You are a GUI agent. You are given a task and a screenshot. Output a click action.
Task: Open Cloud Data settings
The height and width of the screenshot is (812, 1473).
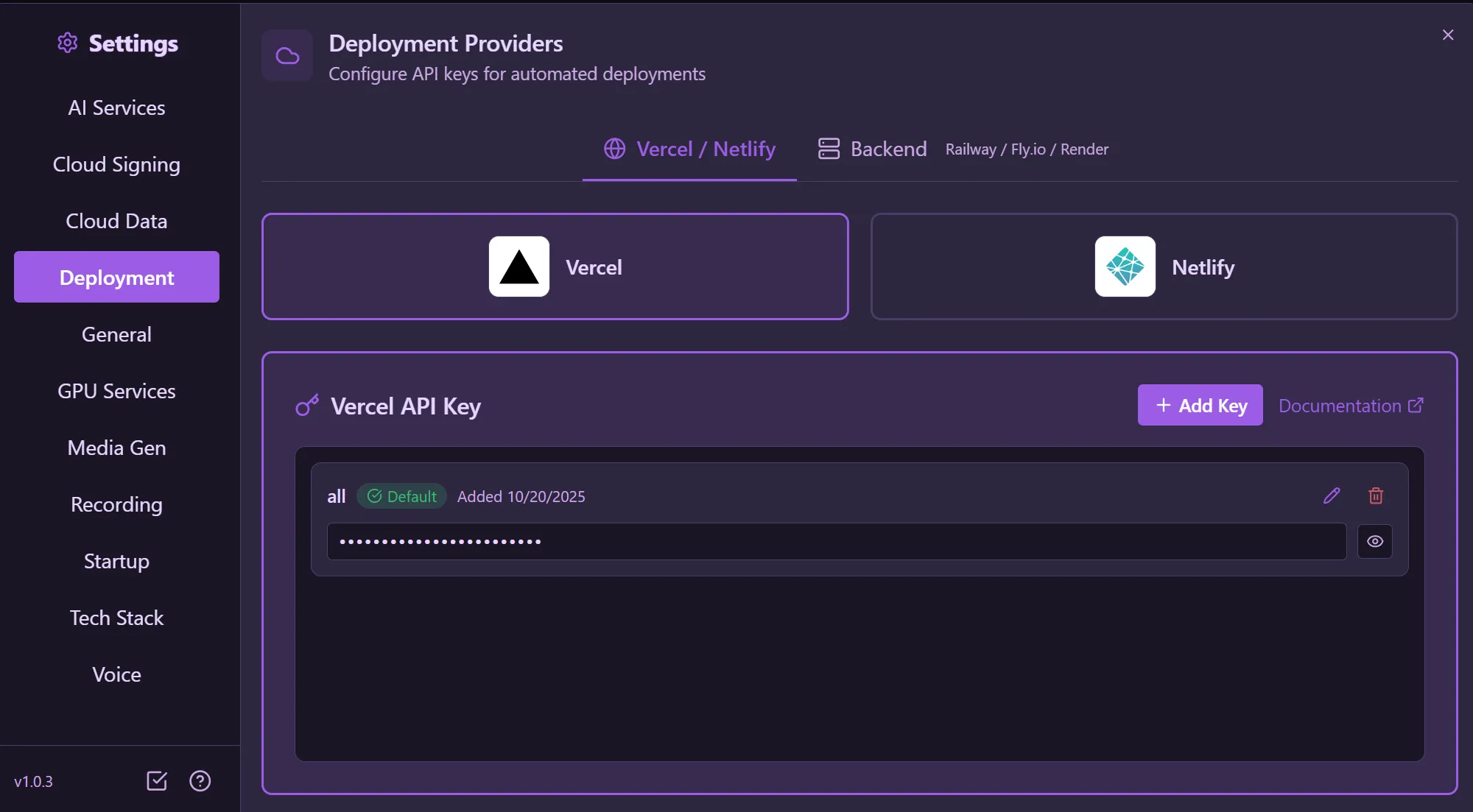pyautogui.click(x=116, y=221)
